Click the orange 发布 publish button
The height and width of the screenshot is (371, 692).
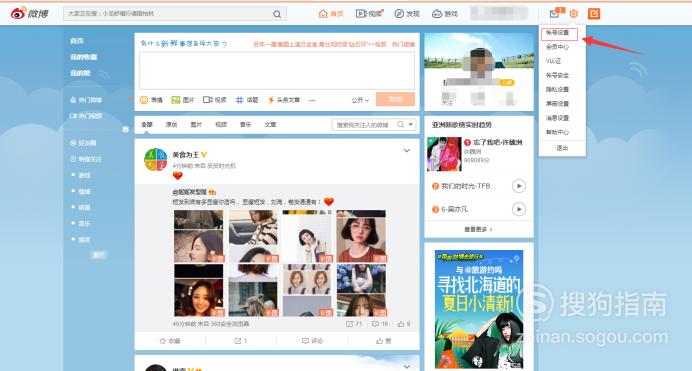(395, 99)
